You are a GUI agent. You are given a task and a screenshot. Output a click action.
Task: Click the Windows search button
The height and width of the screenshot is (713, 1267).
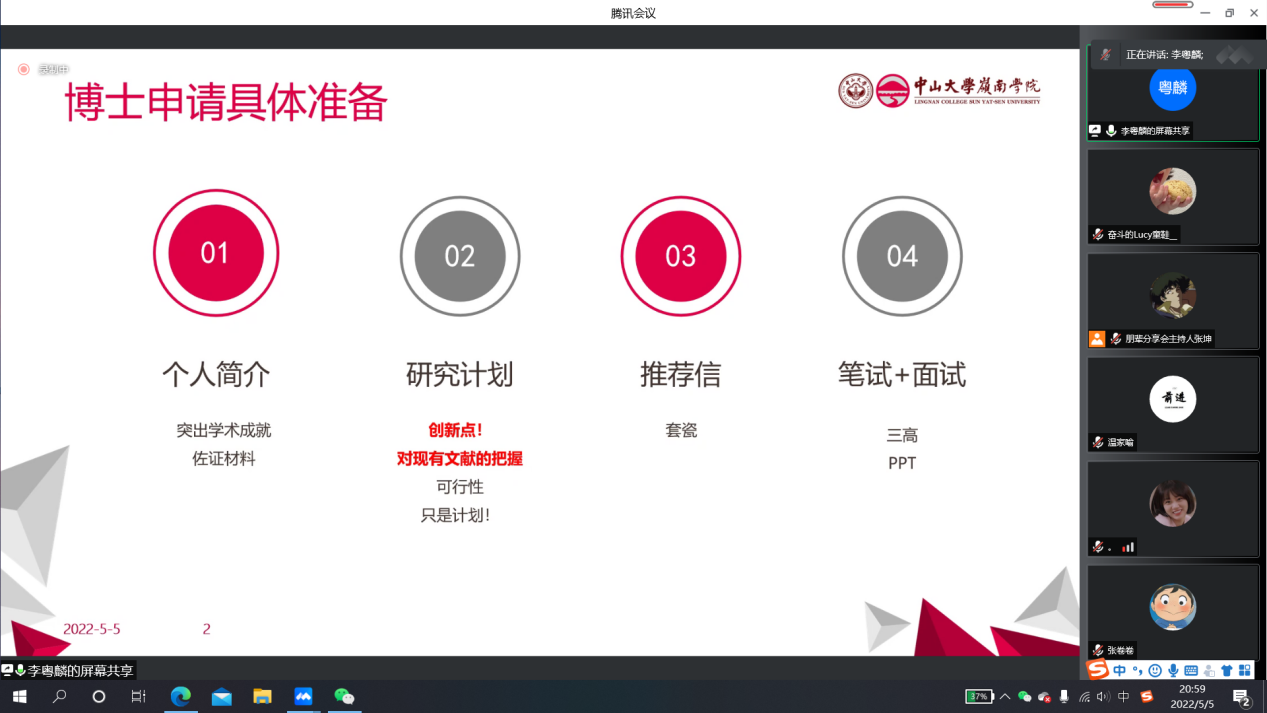59,697
